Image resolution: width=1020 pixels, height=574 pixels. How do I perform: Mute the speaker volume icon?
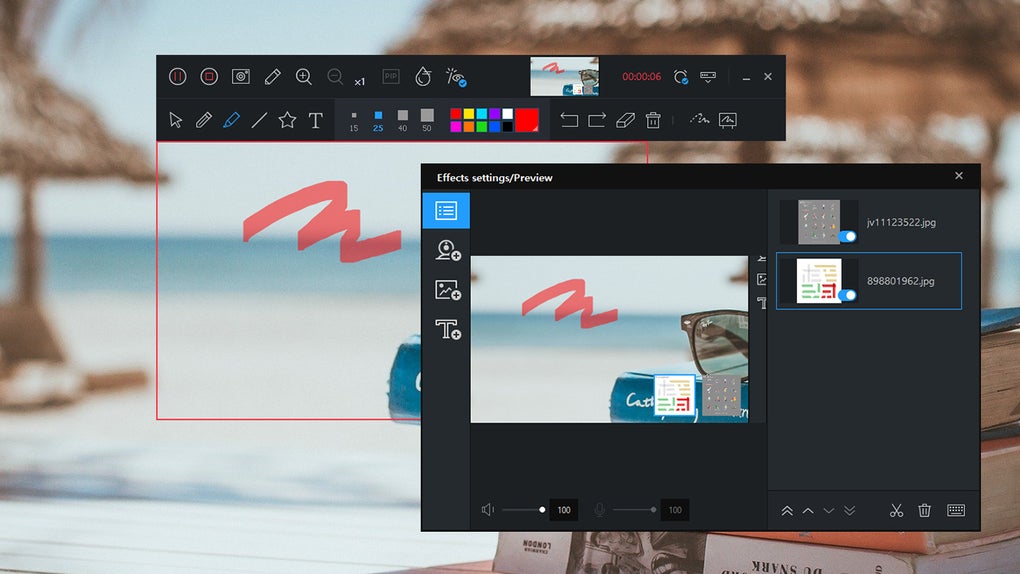click(x=488, y=510)
